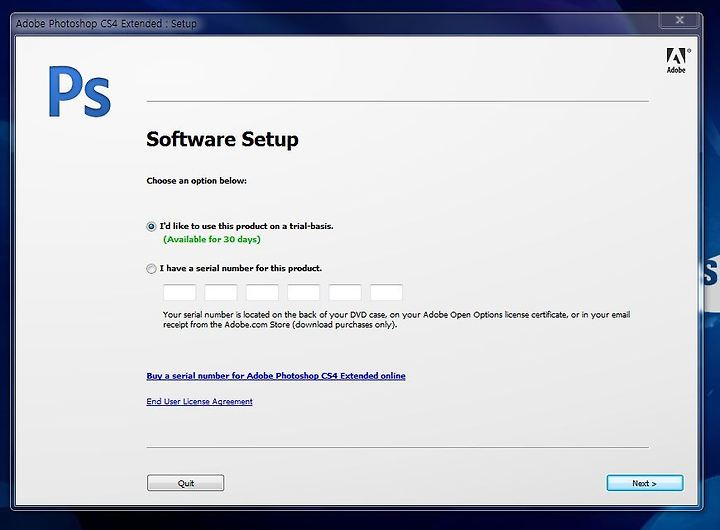Viewport: 720px width, 530px height.
Task: Click the third serial number field
Action: coord(262,293)
